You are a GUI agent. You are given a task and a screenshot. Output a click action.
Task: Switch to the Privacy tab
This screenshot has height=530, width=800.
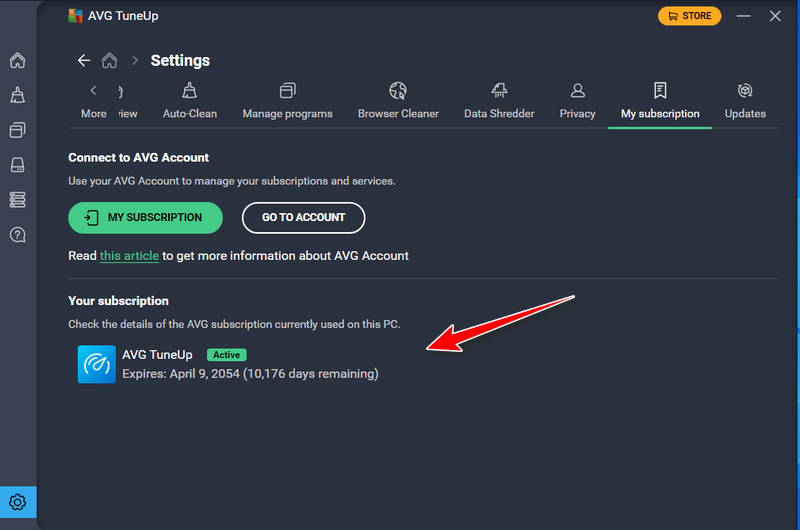click(x=578, y=101)
